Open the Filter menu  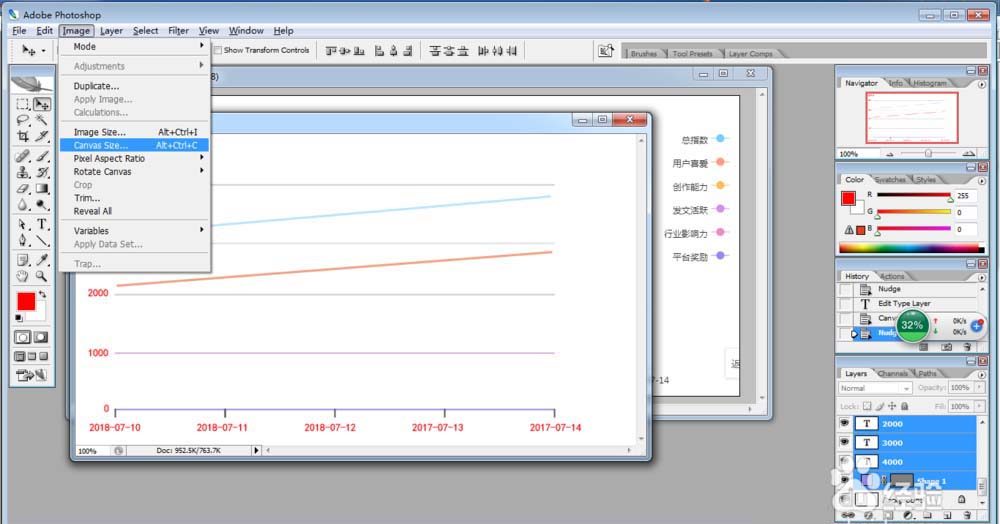pos(178,31)
